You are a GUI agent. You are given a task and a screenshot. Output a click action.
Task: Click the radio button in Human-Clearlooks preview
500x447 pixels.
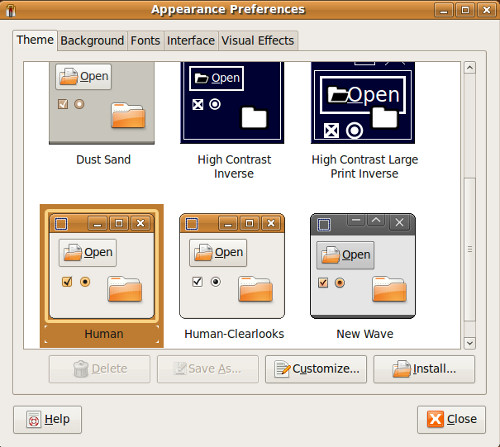pyautogui.click(x=216, y=282)
